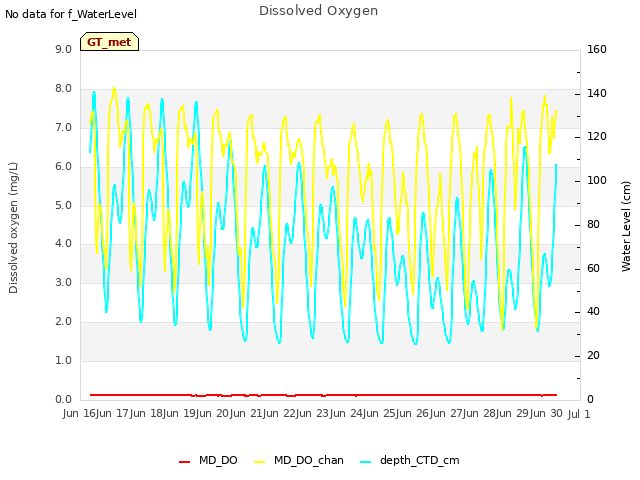The width and height of the screenshot is (640, 480).
Task: Click the 4.0 left axis value
Action: coord(63,244)
